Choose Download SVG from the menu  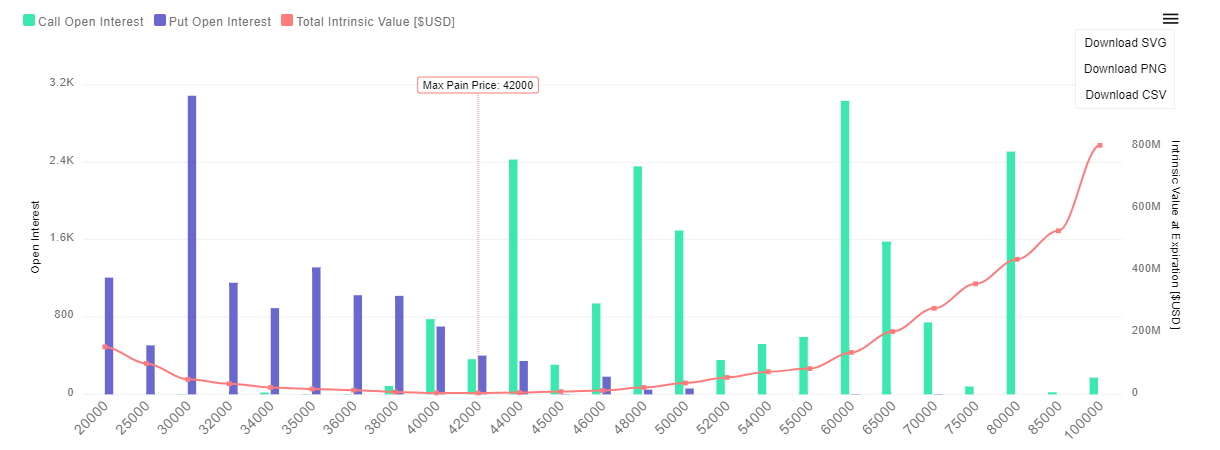click(x=1125, y=43)
